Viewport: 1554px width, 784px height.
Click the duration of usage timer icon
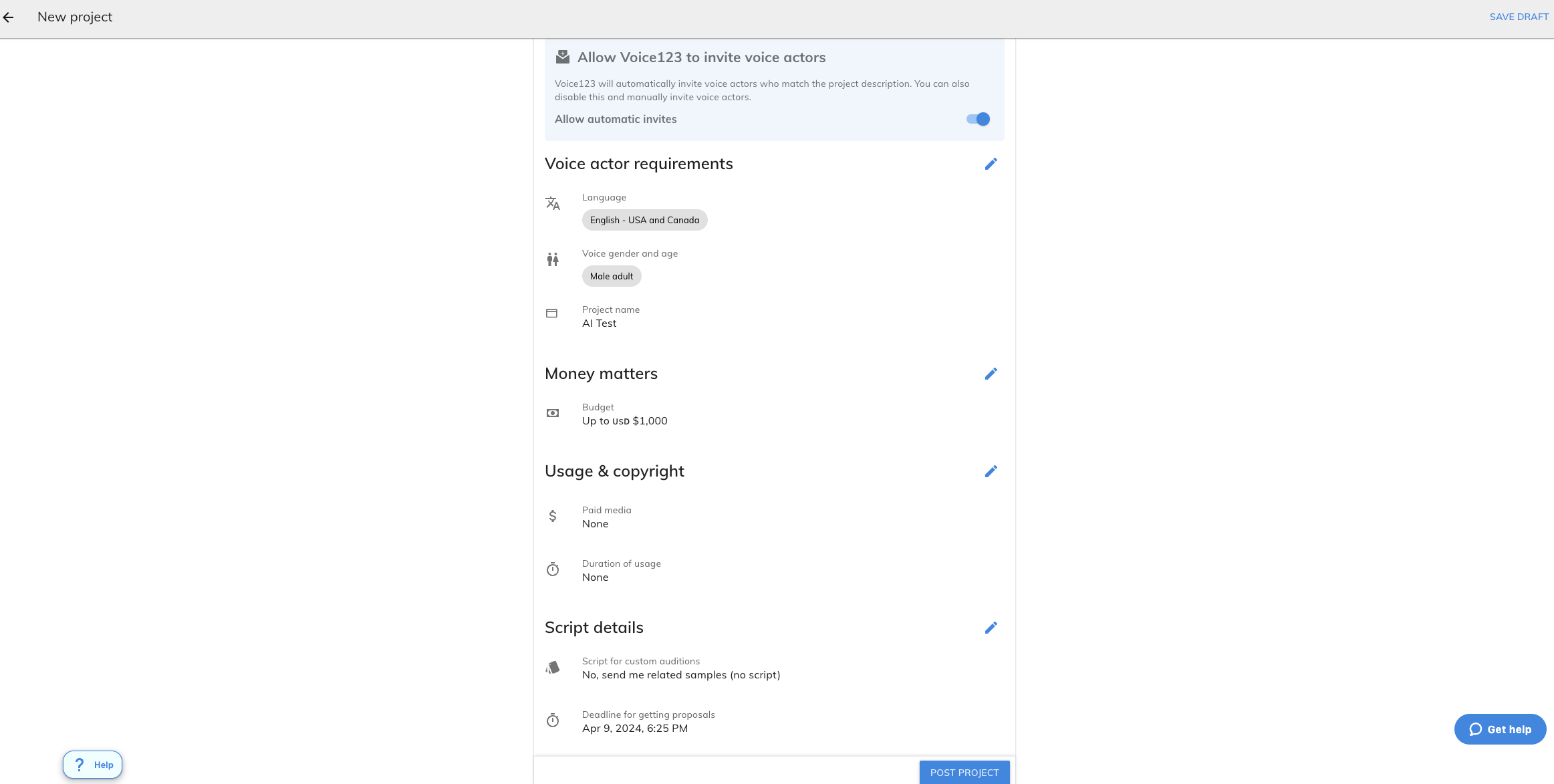pyautogui.click(x=553, y=569)
